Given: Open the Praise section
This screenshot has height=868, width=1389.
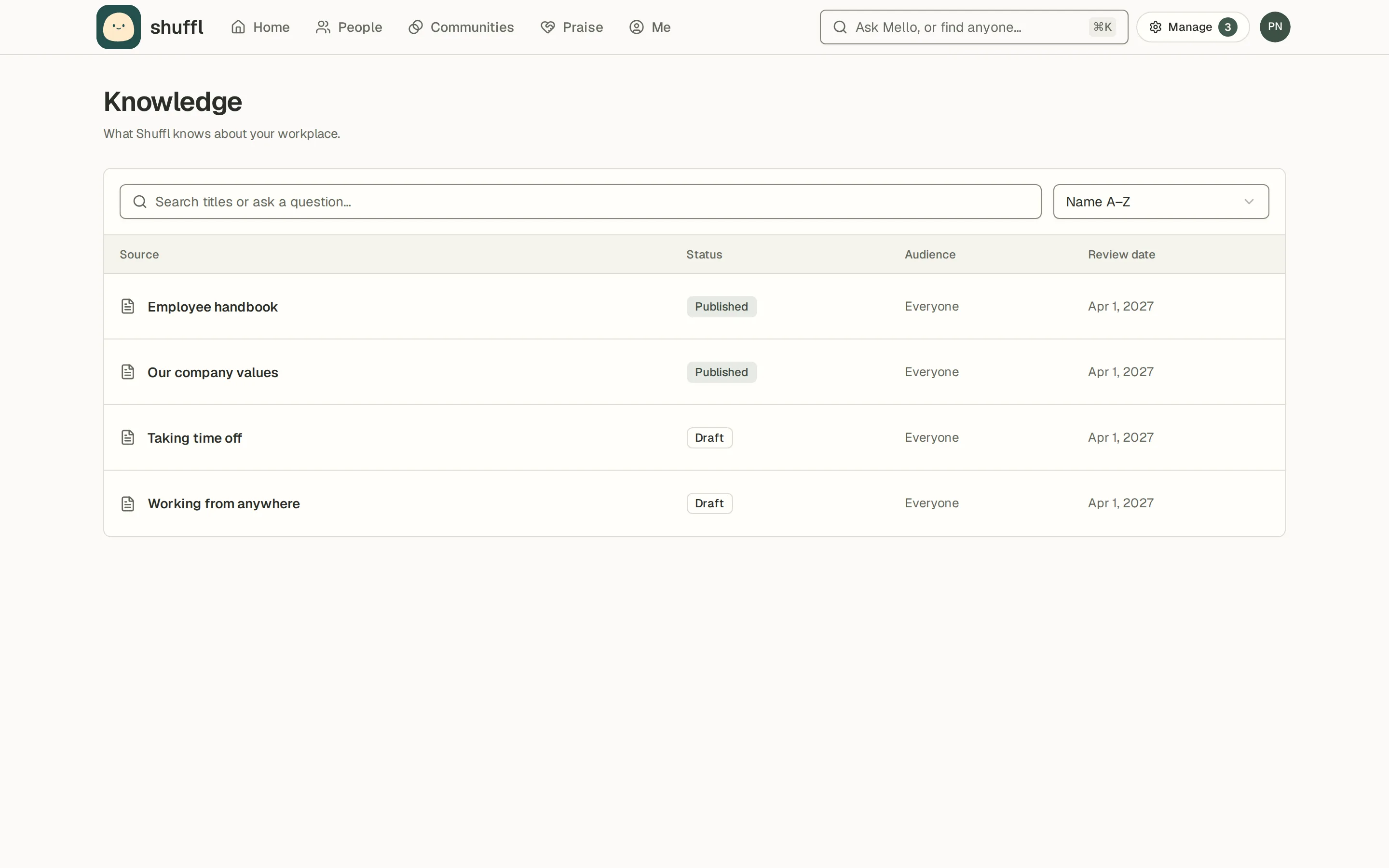Looking at the screenshot, I should click(x=572, y=27).
